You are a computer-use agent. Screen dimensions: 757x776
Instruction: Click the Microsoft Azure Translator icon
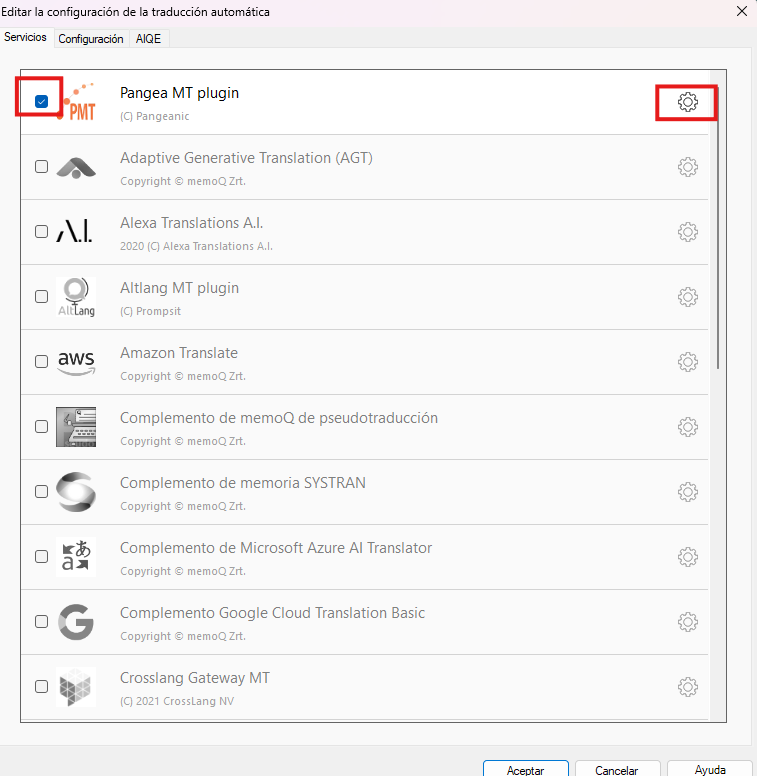coord(76,557)
